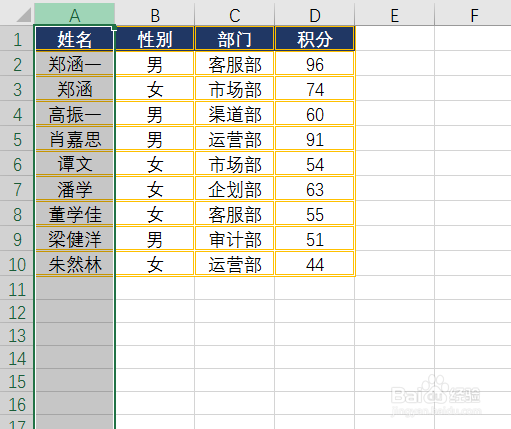Click the score cell 51
Image resolution: width=511 pixels, height=429 pixels.
tap(315, 239)
